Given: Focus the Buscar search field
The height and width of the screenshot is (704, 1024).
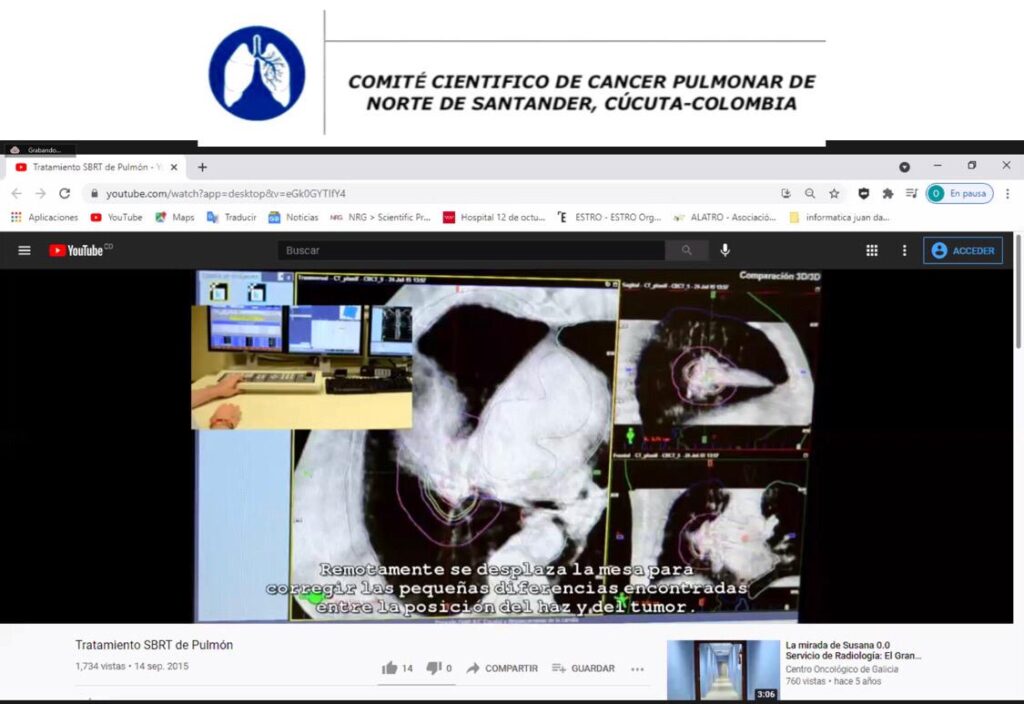Looking at the screenshot, I should 471,250.
